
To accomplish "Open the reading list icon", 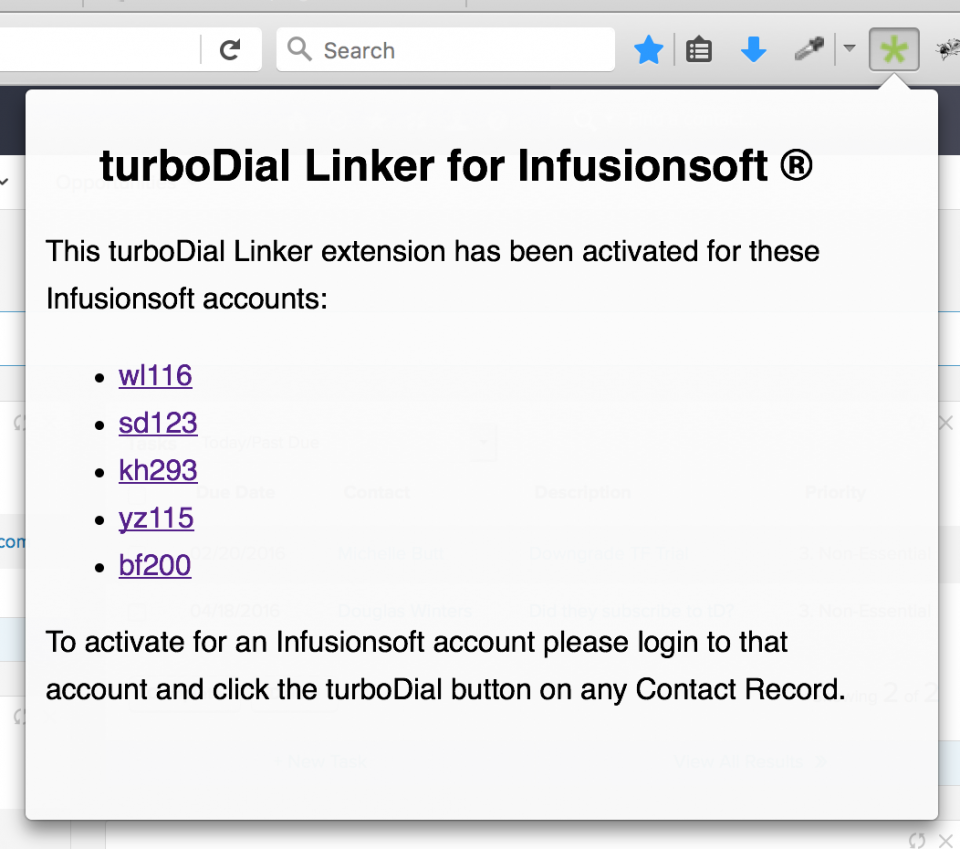I will pyautogui.click(x=698, y=48).
